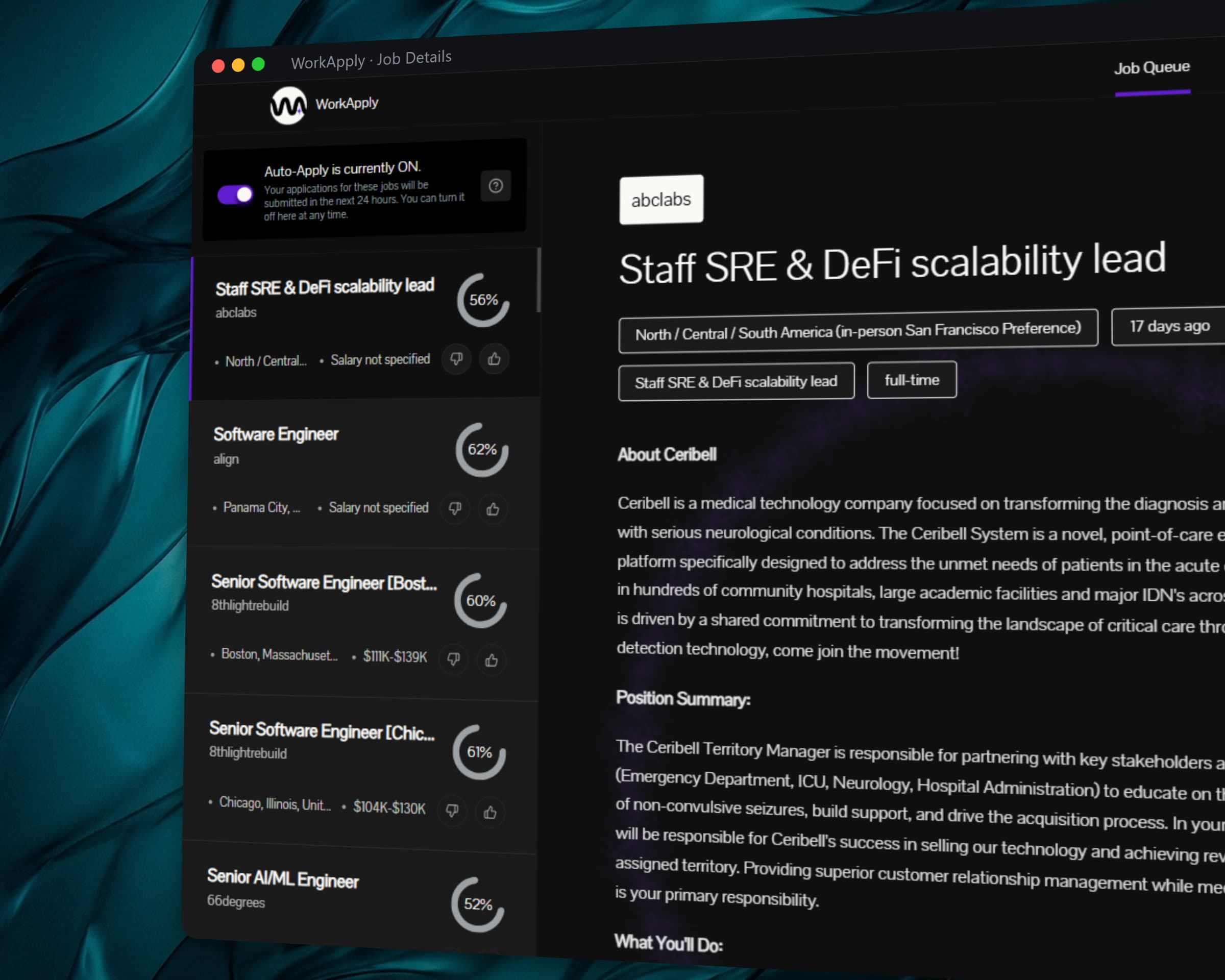Viewport: 1225px width, 980px height.
Task: Click the Auto-Apply is currently ON text
Action: click(342, 169)
